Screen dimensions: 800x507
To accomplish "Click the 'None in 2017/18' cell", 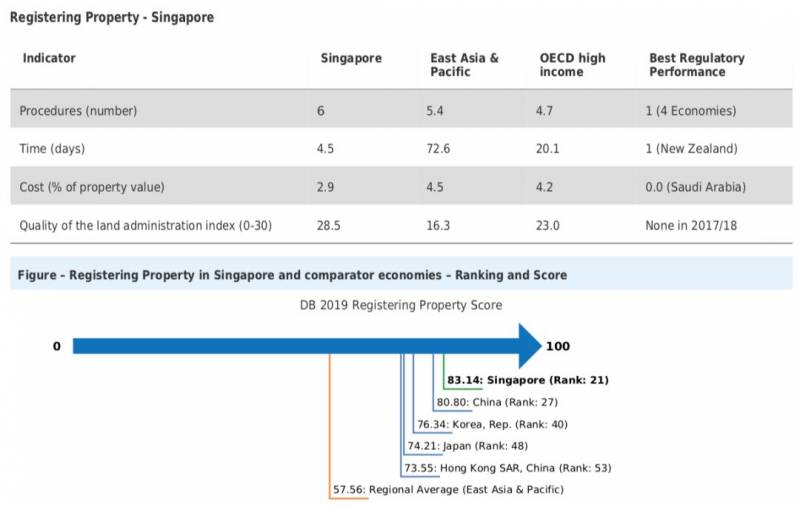I will (693, 226).
